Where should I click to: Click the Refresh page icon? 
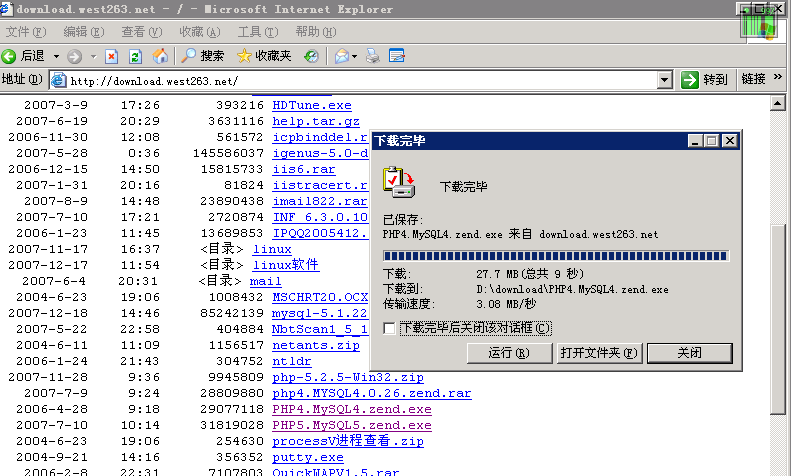135,56
